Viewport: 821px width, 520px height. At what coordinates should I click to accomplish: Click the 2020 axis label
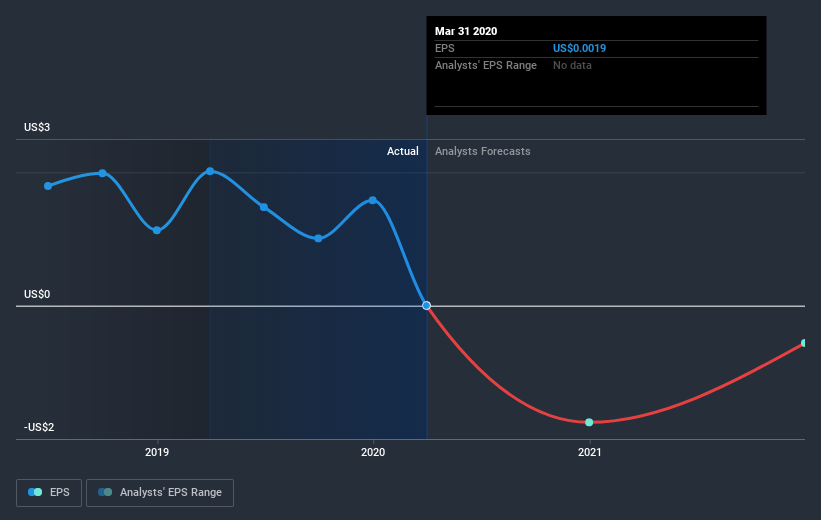(x=373, y=452)
